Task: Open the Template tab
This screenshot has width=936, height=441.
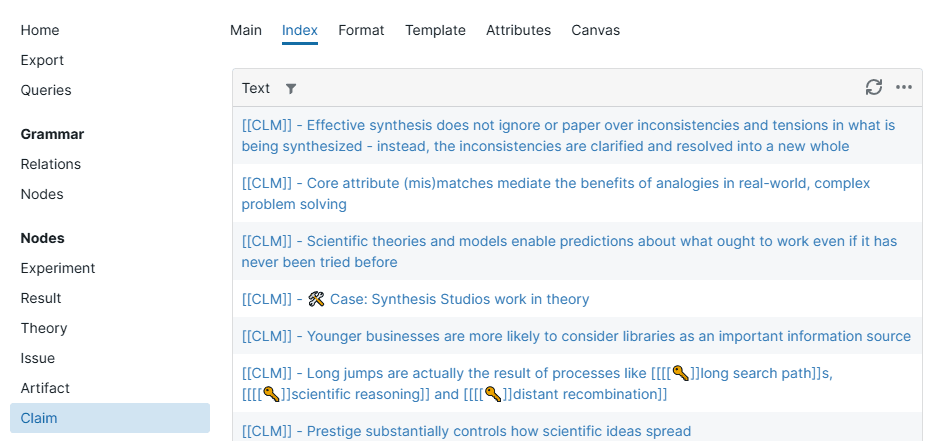Action: click(435, 30)
